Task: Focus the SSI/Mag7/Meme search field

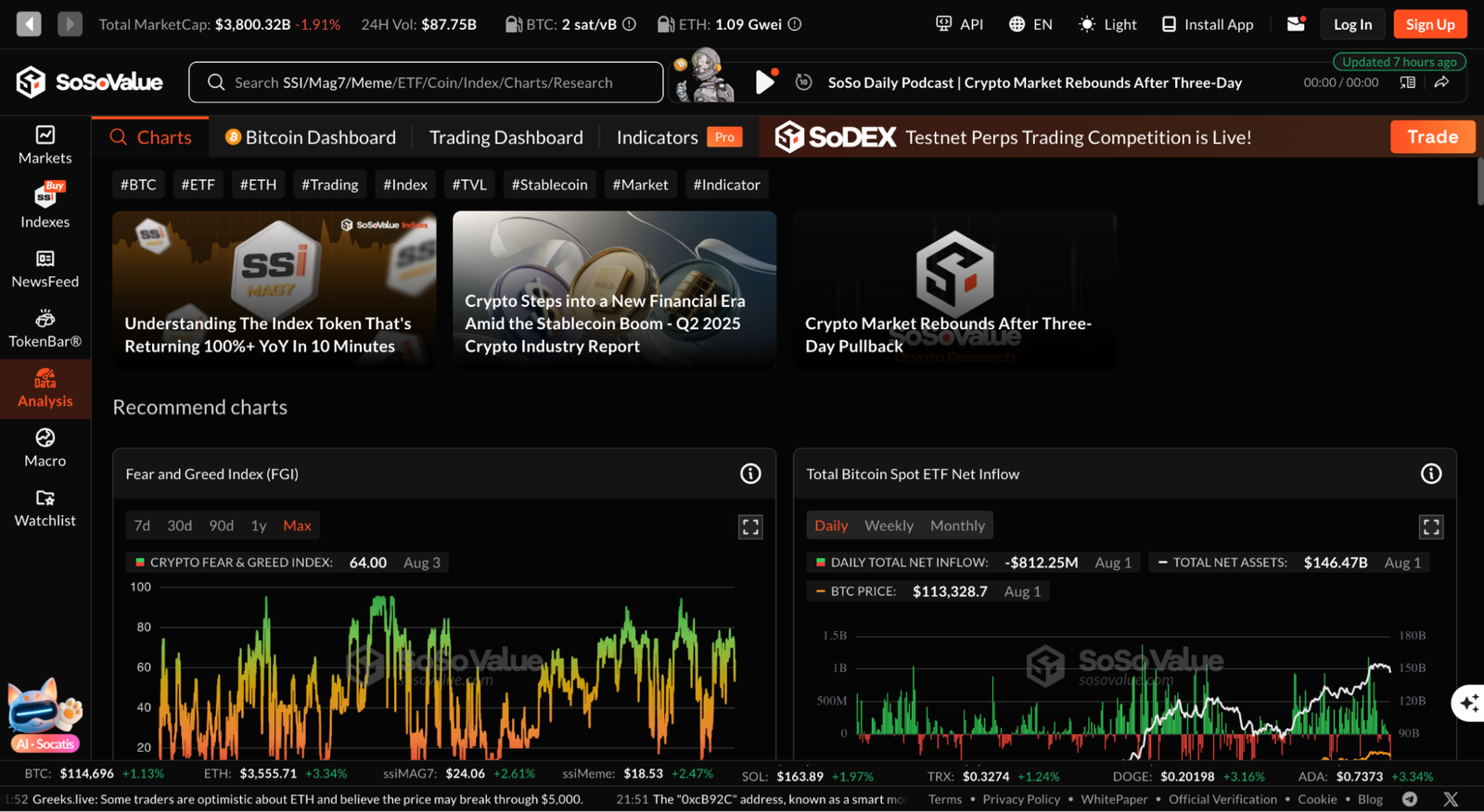Action: pyautogui.click(x=426, y=82)
